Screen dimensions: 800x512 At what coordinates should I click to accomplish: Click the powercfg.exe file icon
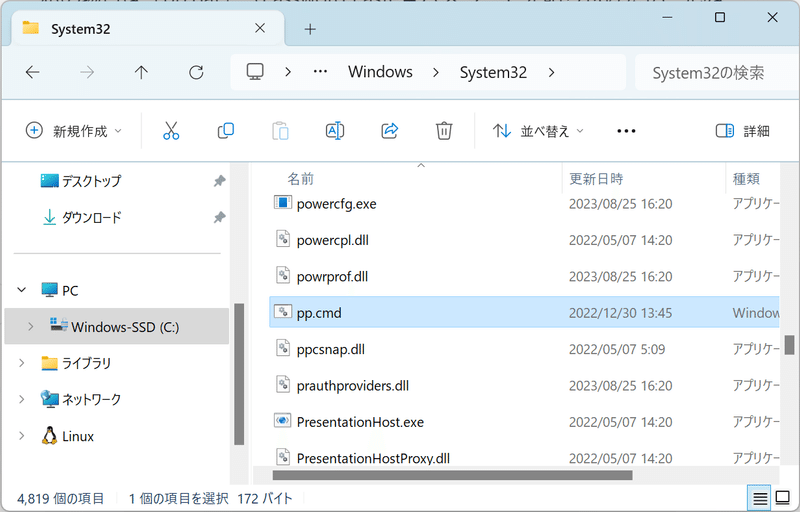[282, 203]
